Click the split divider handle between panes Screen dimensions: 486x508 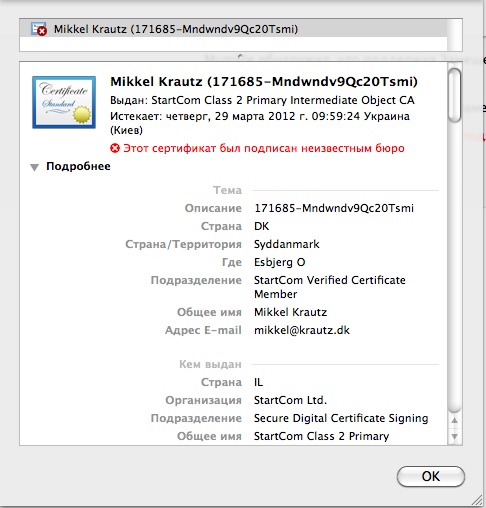(x=240, y=56)
